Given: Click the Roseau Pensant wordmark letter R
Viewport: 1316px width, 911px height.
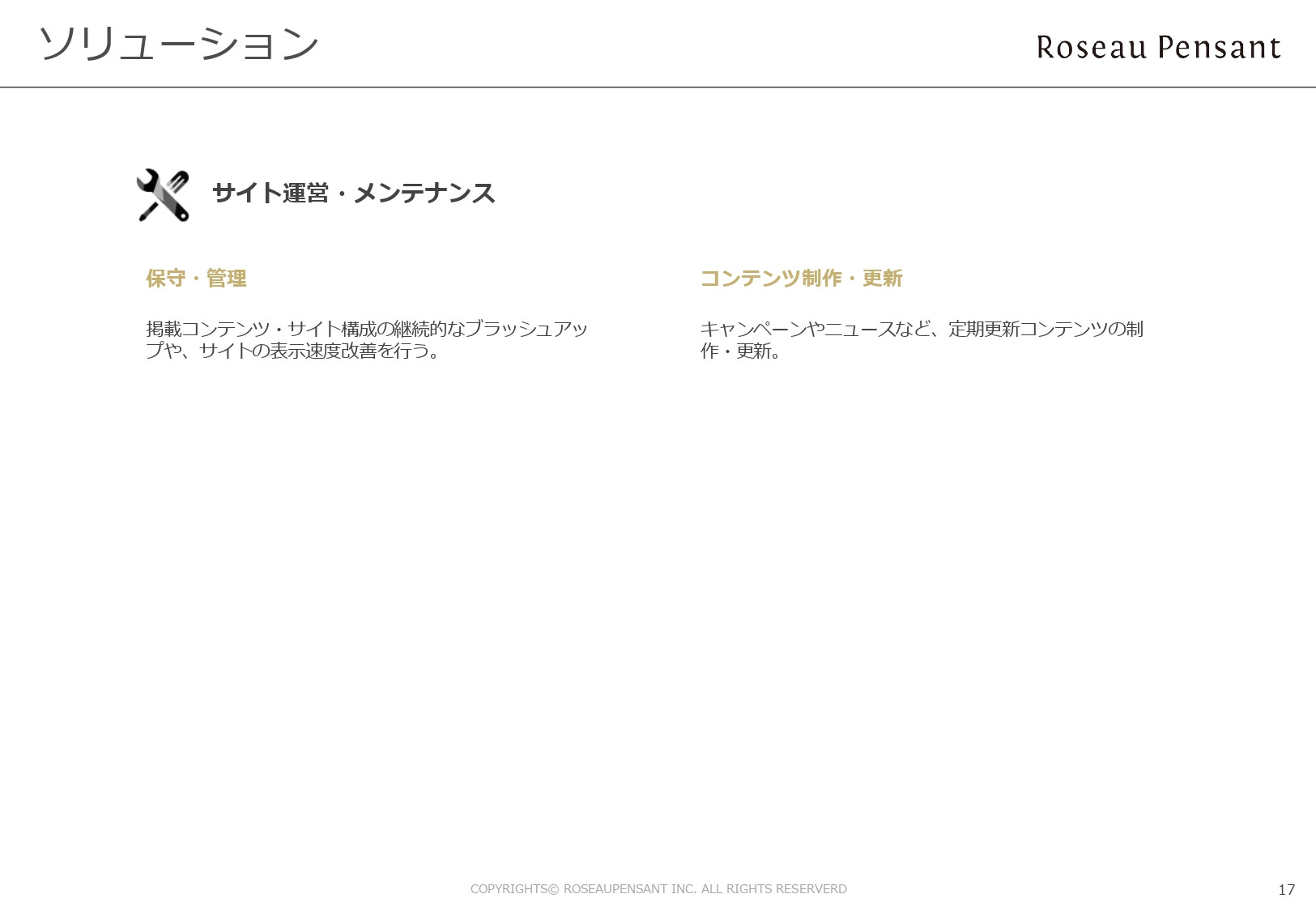Looking at the screenshot, I should (1042, 48).
